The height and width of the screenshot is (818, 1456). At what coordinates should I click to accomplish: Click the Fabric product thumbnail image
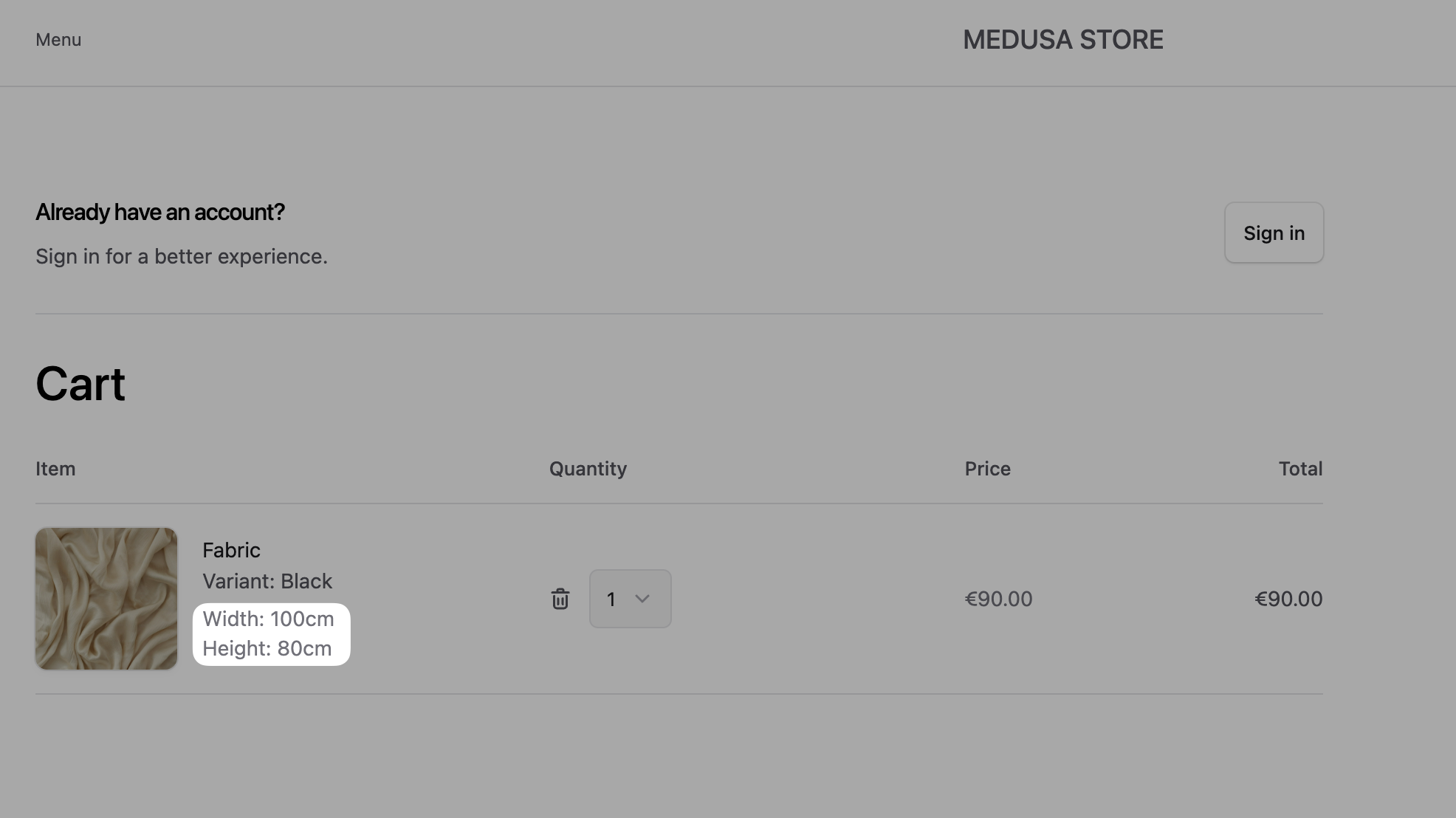point(106,598)
